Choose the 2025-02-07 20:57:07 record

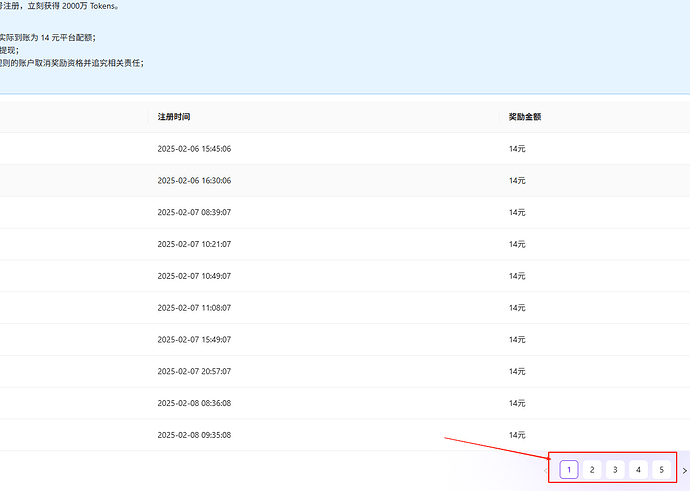coord(345,371)
